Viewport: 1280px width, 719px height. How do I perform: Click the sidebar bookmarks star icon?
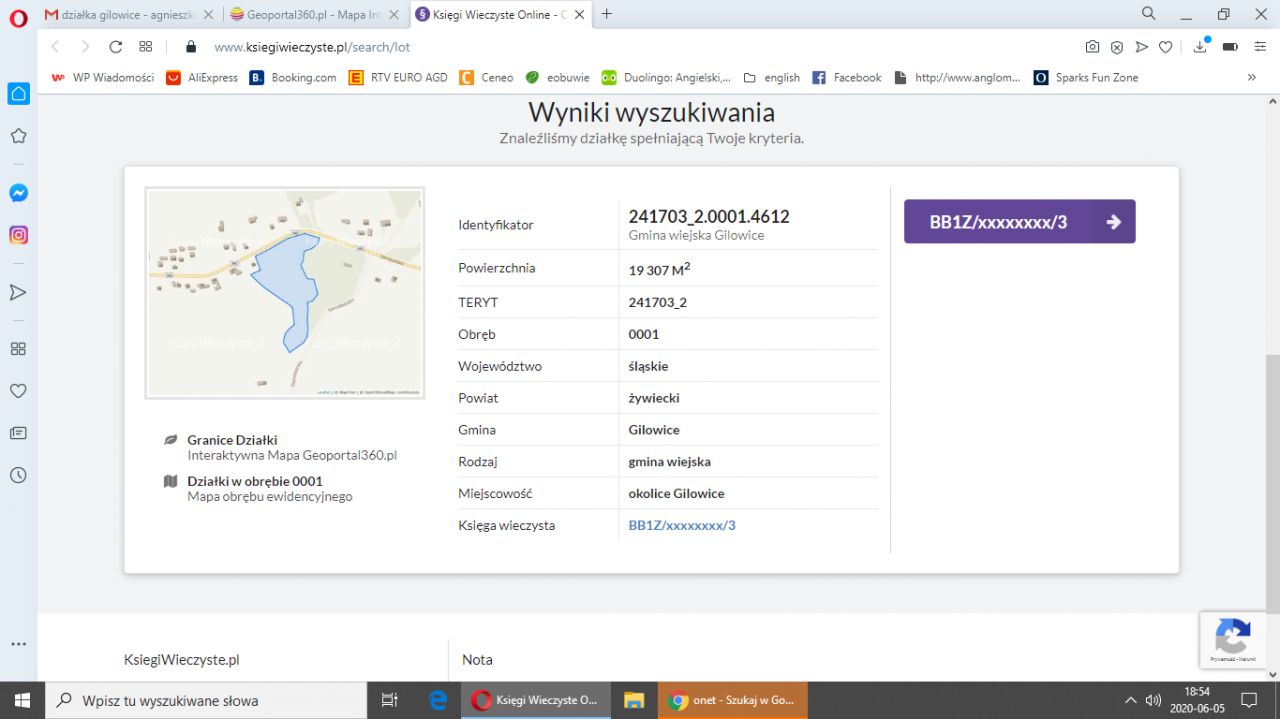coord(18,136)
